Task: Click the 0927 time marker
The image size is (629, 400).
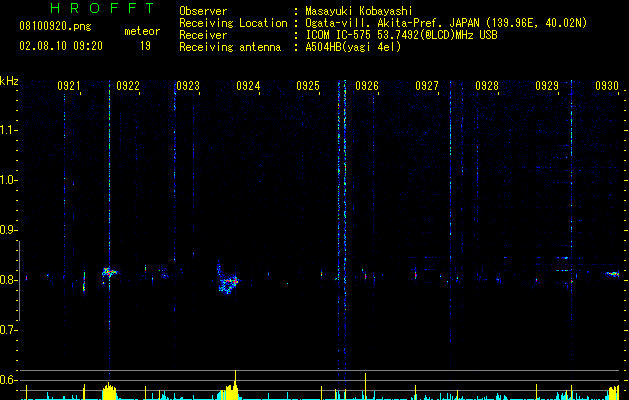Action: coord(427,86)
